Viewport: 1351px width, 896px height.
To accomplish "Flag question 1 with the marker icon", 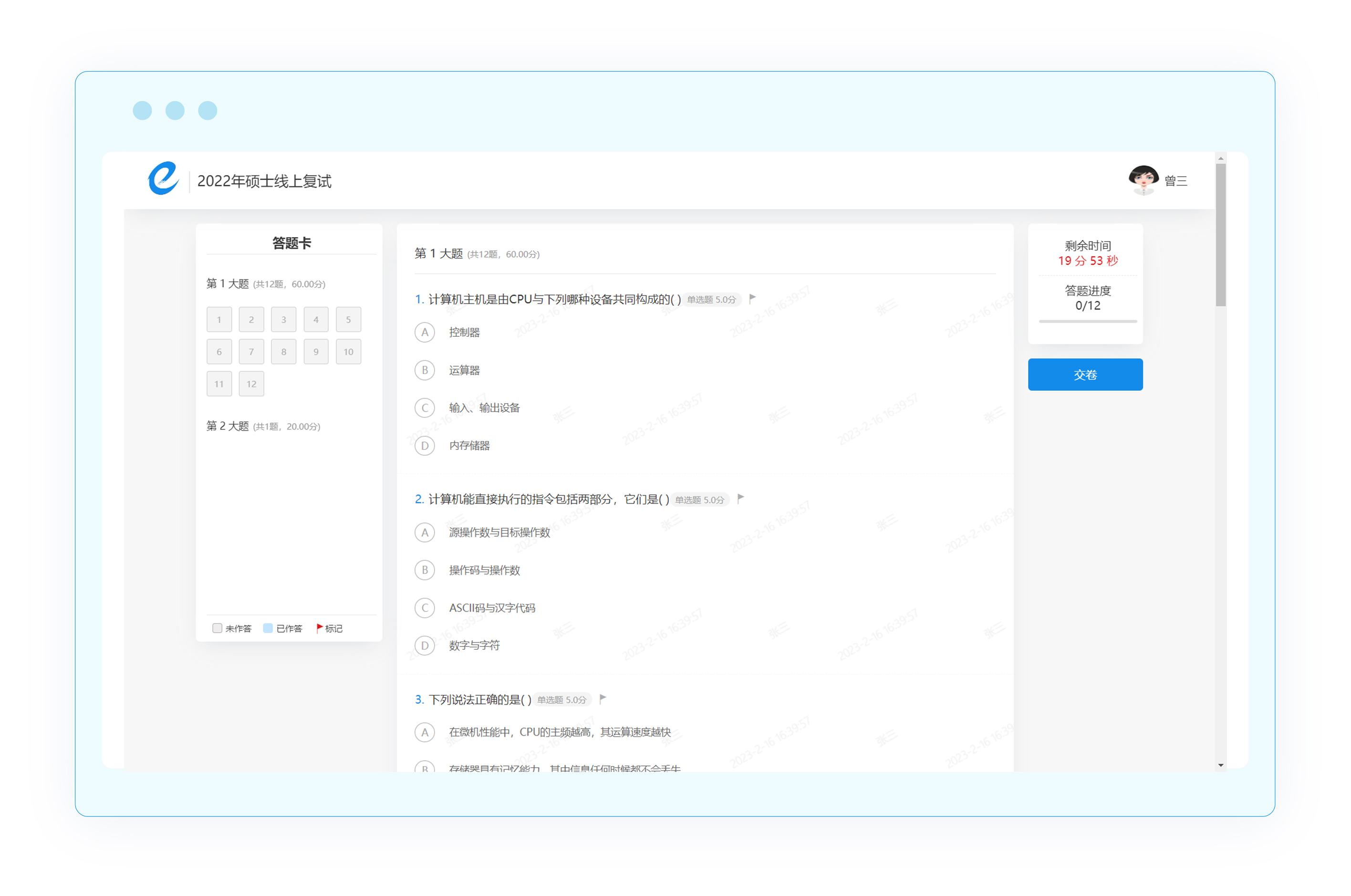I will (x=752, y=298).
